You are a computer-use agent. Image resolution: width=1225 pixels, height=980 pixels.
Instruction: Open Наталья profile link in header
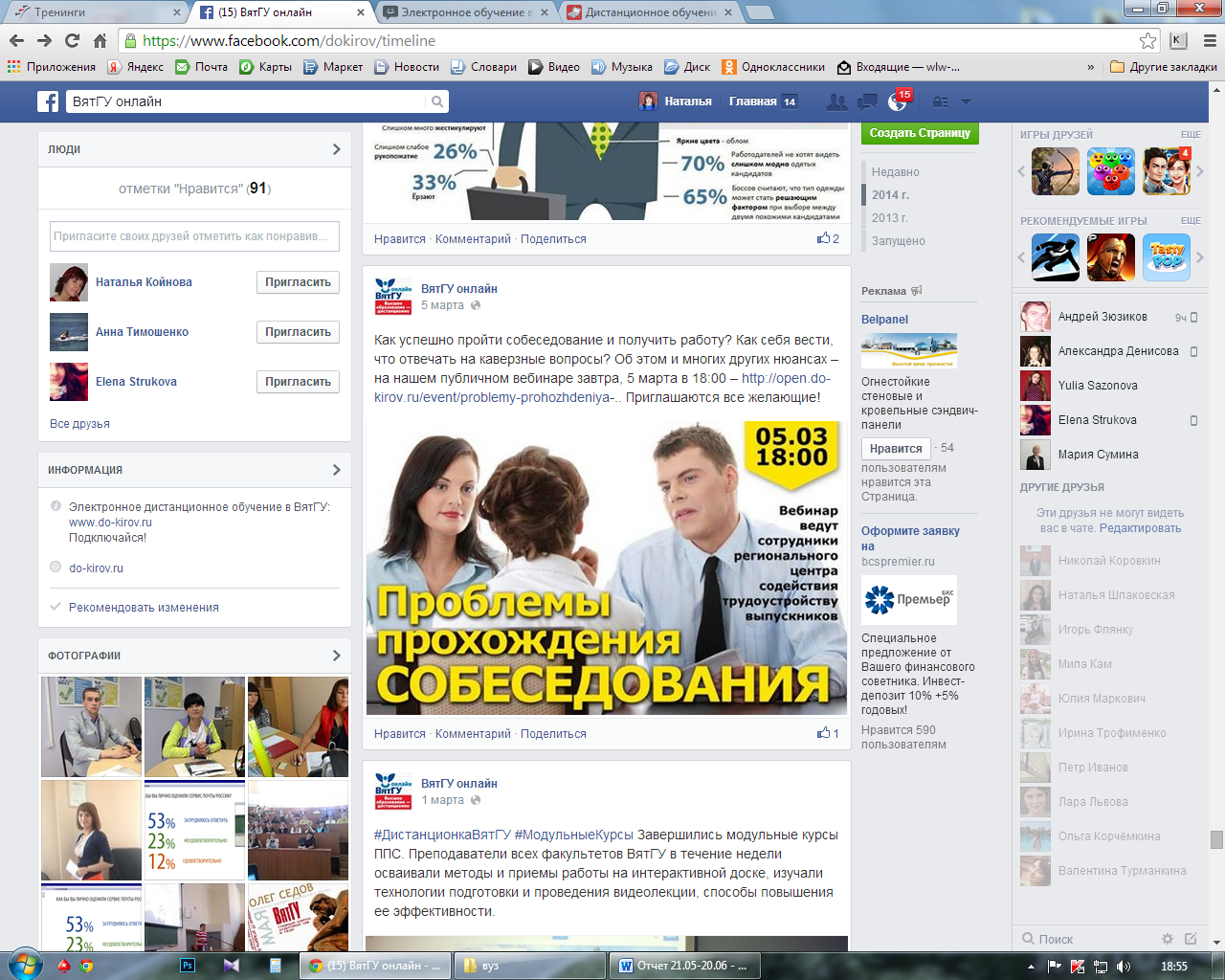click(x=676, y=101)
